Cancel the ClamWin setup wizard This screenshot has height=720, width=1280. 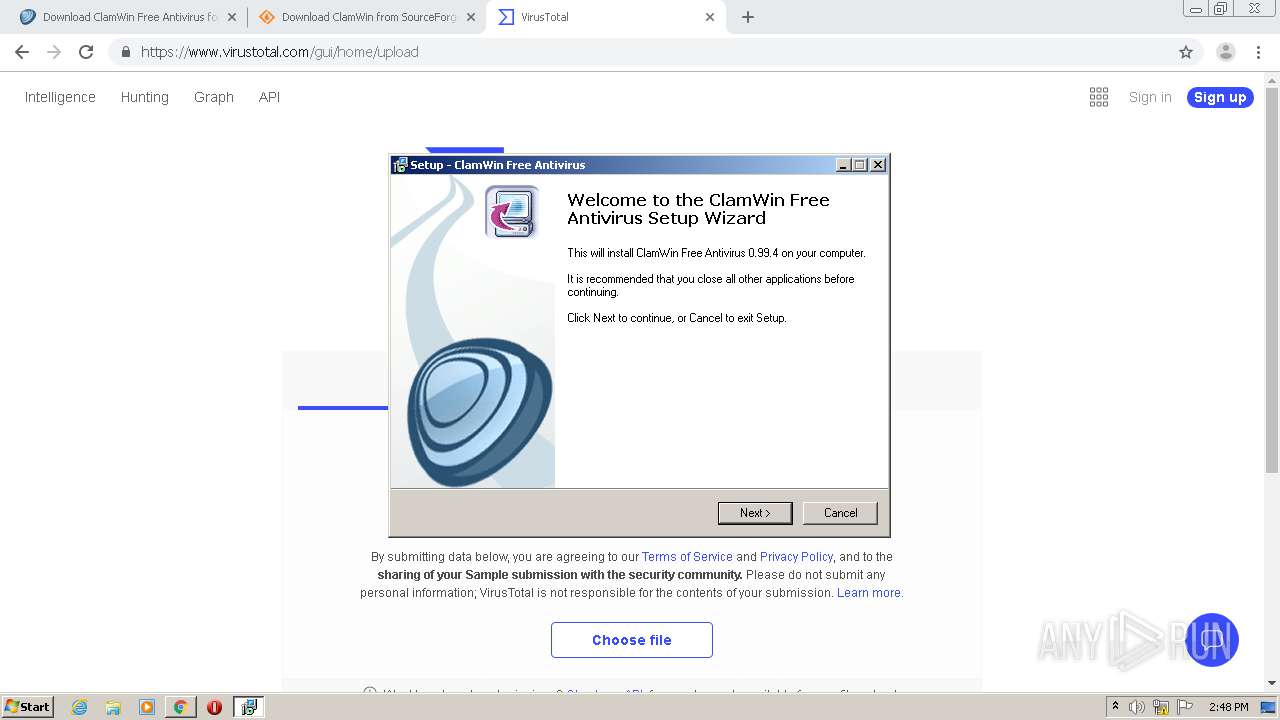840,513
